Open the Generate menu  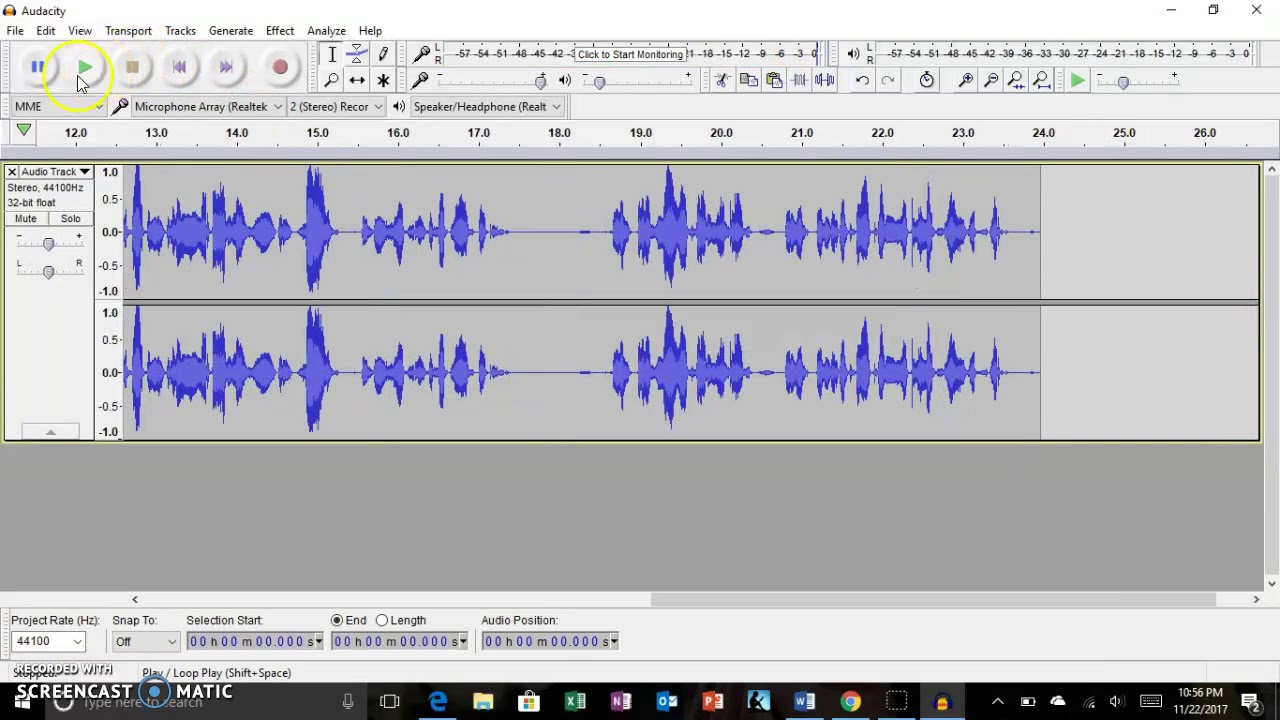pyautogui.click(x=231, y=31)
